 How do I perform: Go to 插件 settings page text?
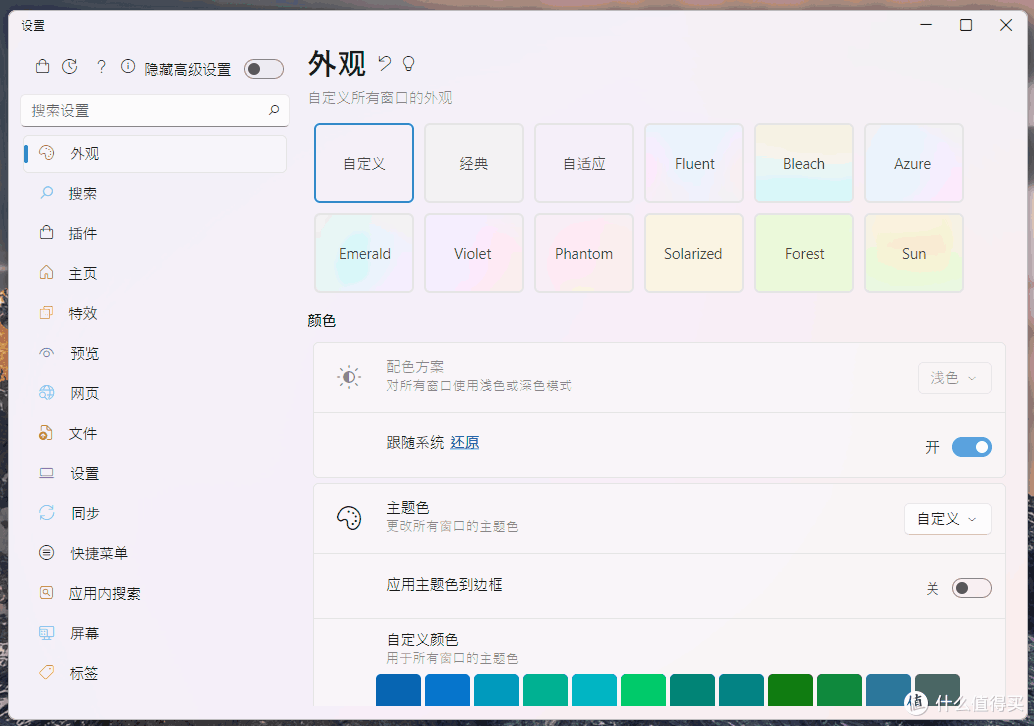(83, 233)
